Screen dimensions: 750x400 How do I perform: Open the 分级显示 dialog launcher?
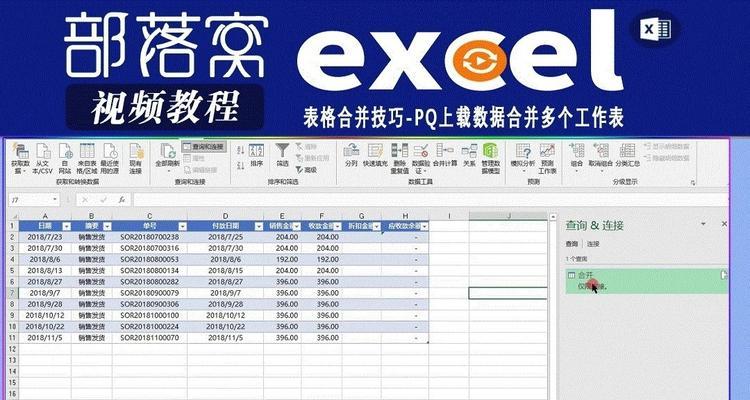coord(693,183)
